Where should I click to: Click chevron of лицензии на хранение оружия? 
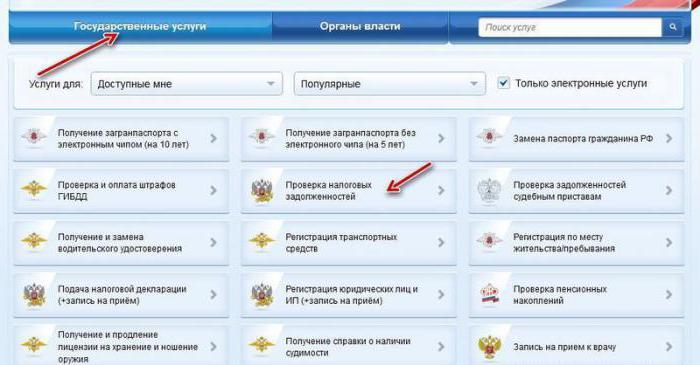click(214, 347)
